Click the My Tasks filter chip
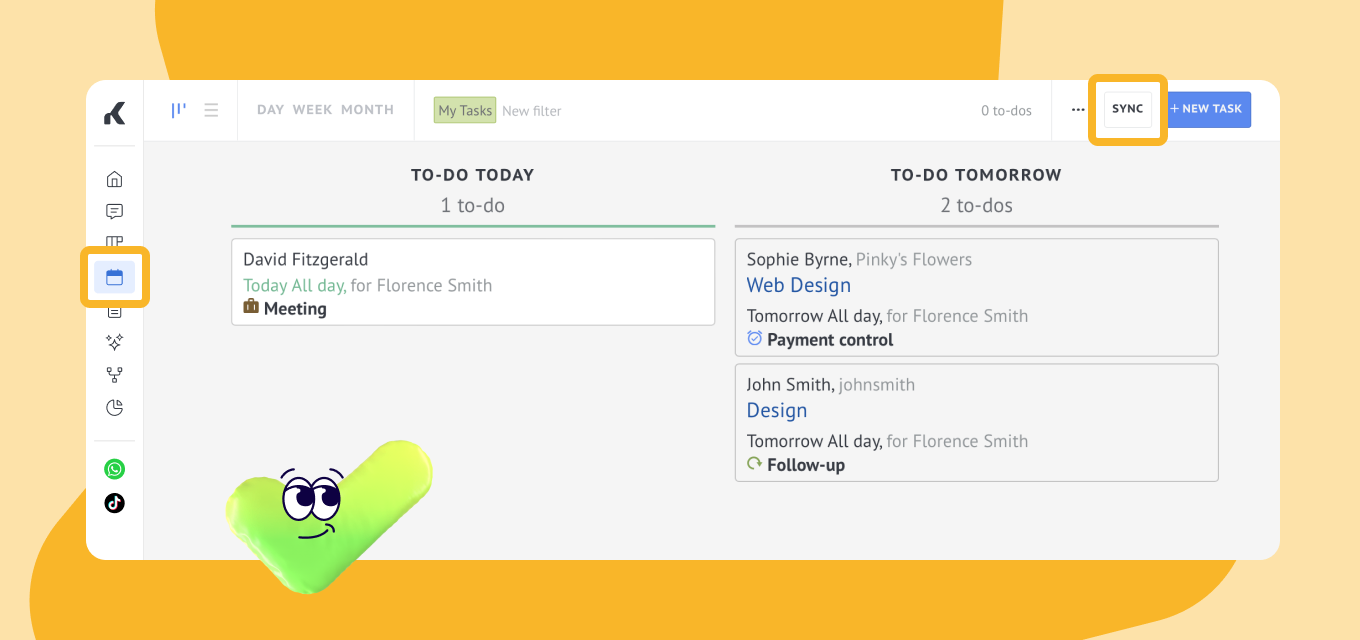 tap(465, 110)
